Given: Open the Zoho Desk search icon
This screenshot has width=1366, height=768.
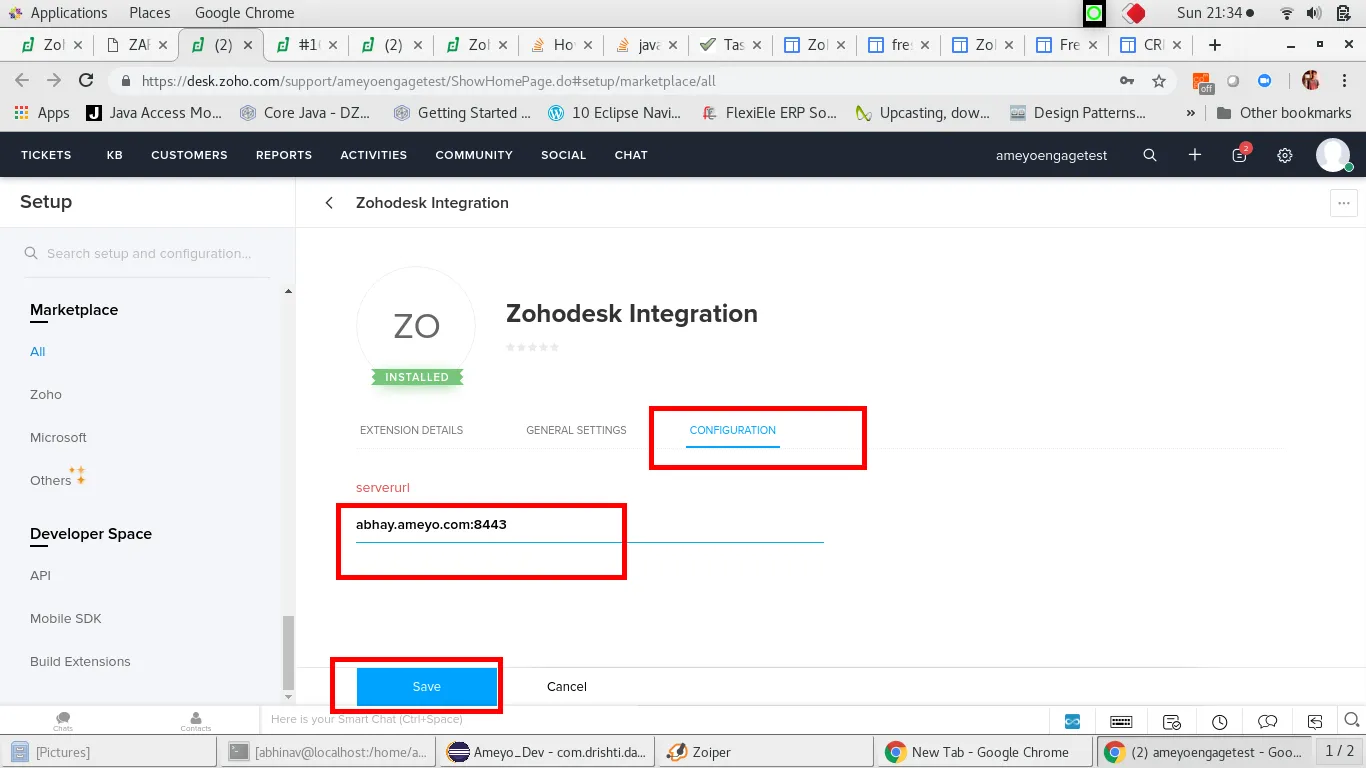Looking at the screenshot, I should pos(1150,155).
